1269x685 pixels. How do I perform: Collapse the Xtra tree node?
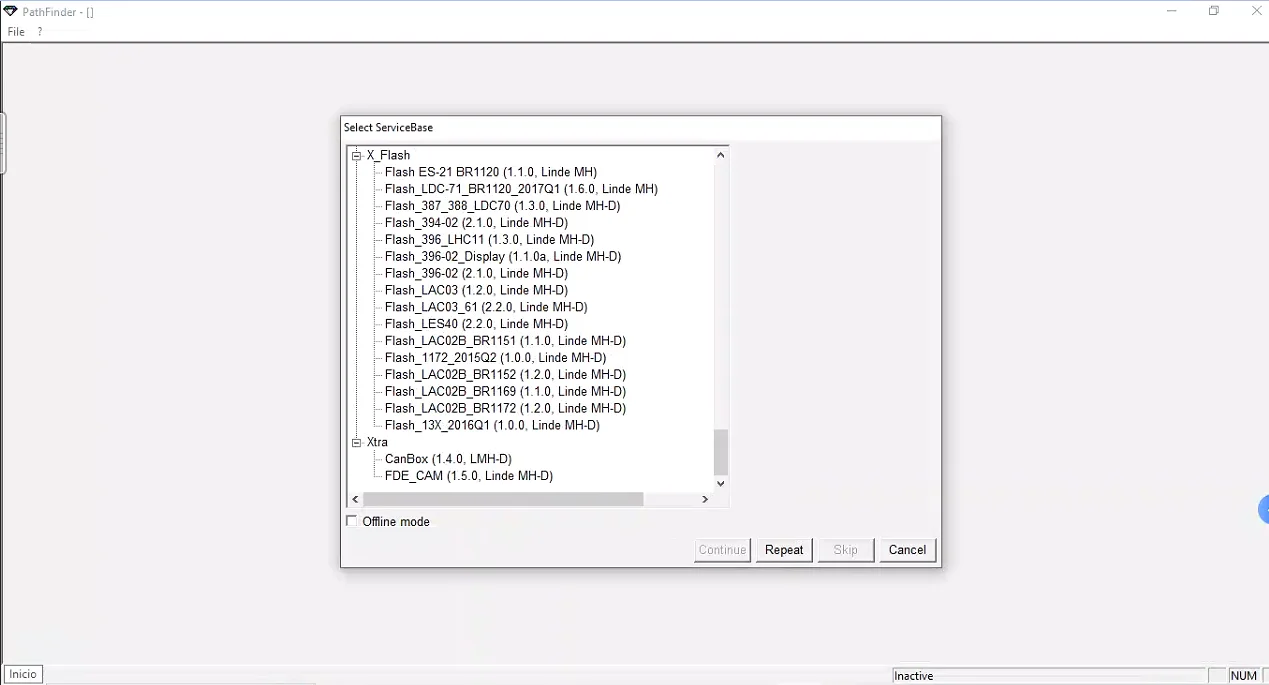356,442
